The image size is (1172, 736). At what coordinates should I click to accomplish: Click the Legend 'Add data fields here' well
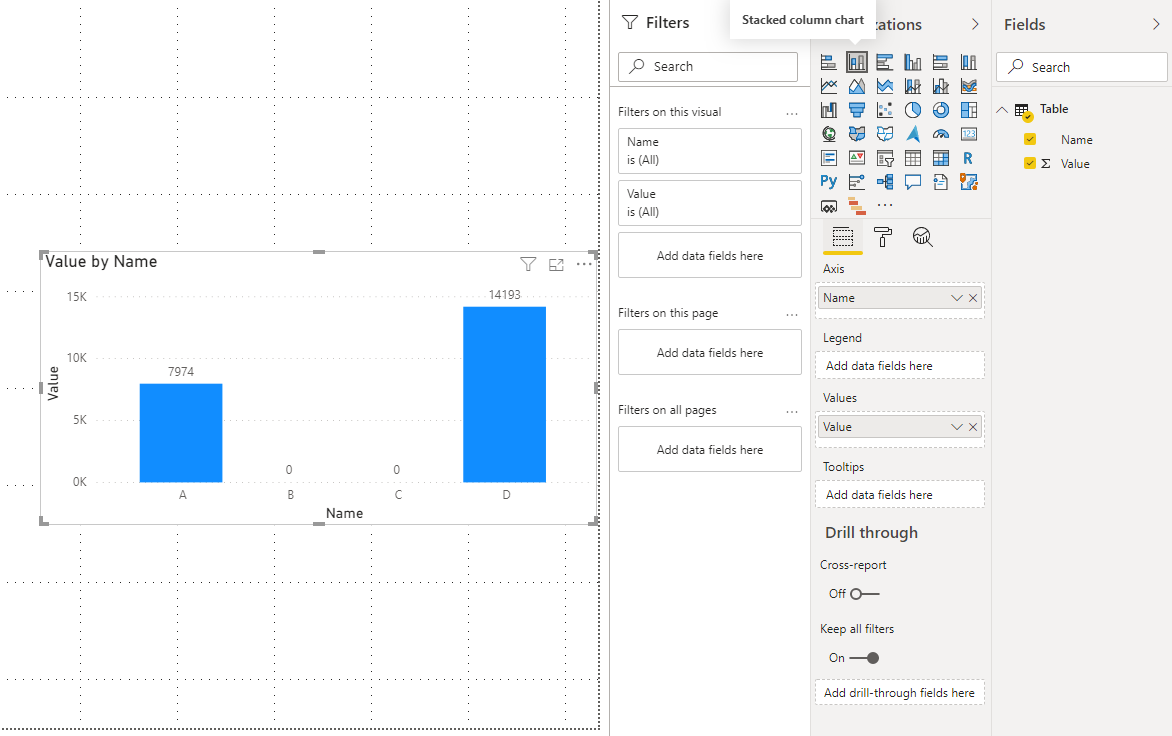click(899, 366)
